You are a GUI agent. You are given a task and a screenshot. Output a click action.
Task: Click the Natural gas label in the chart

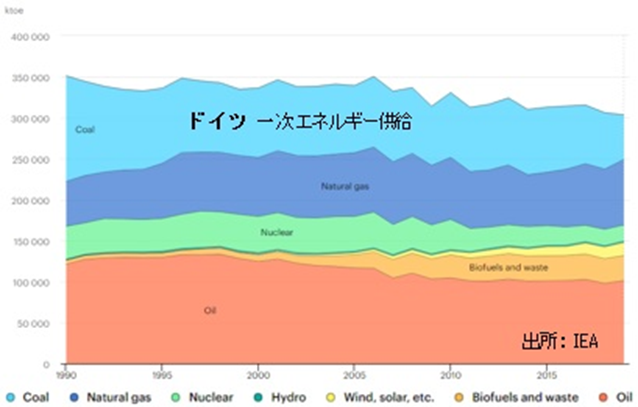[344, 186]
